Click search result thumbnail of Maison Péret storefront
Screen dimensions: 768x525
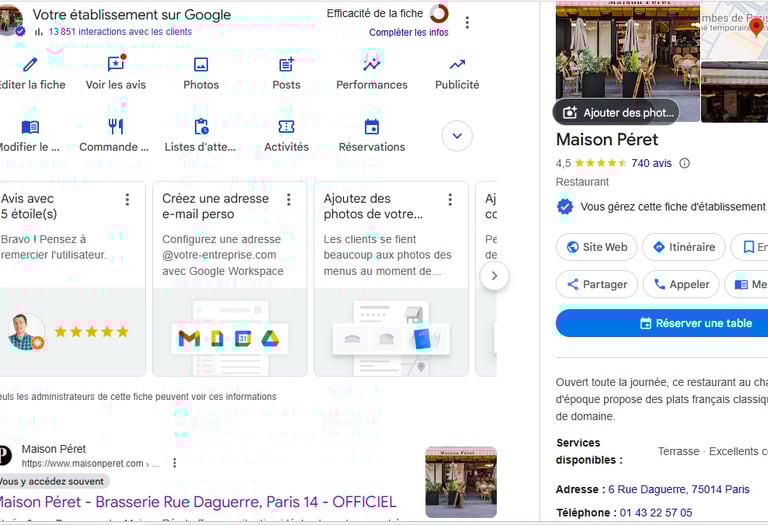point(461,482)
